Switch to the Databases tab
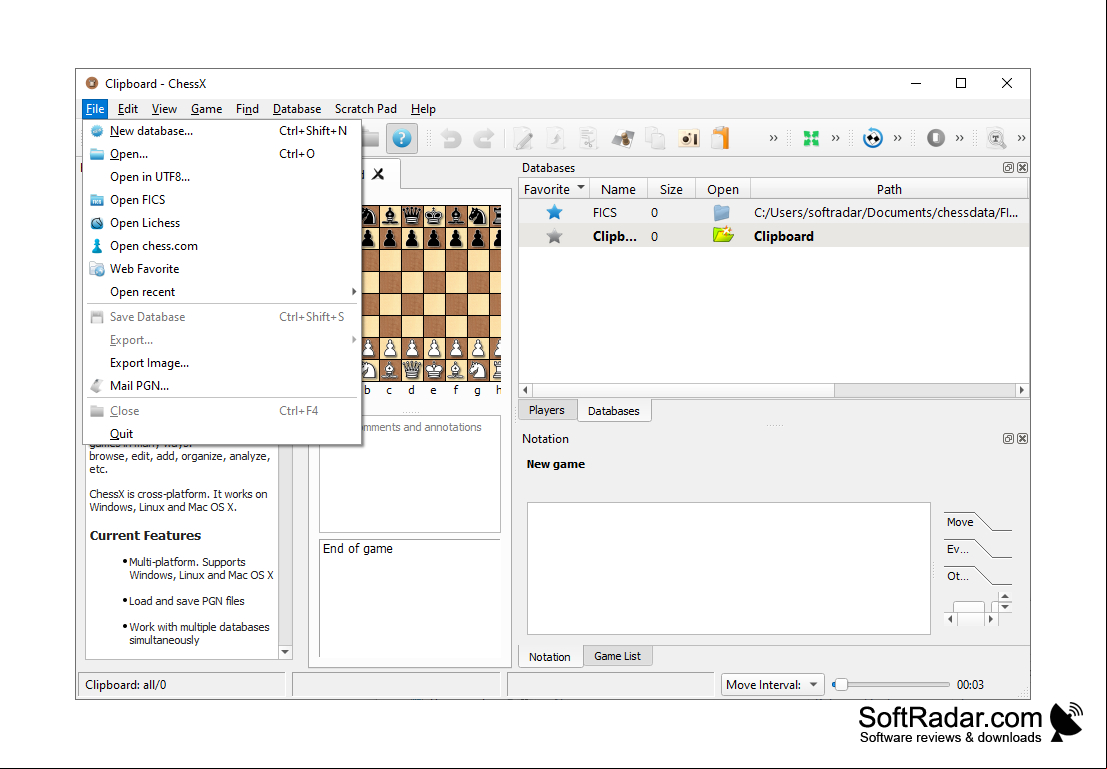Image resolution: width=1107 pixels, height=769 pixels. (x=614, y=410)
